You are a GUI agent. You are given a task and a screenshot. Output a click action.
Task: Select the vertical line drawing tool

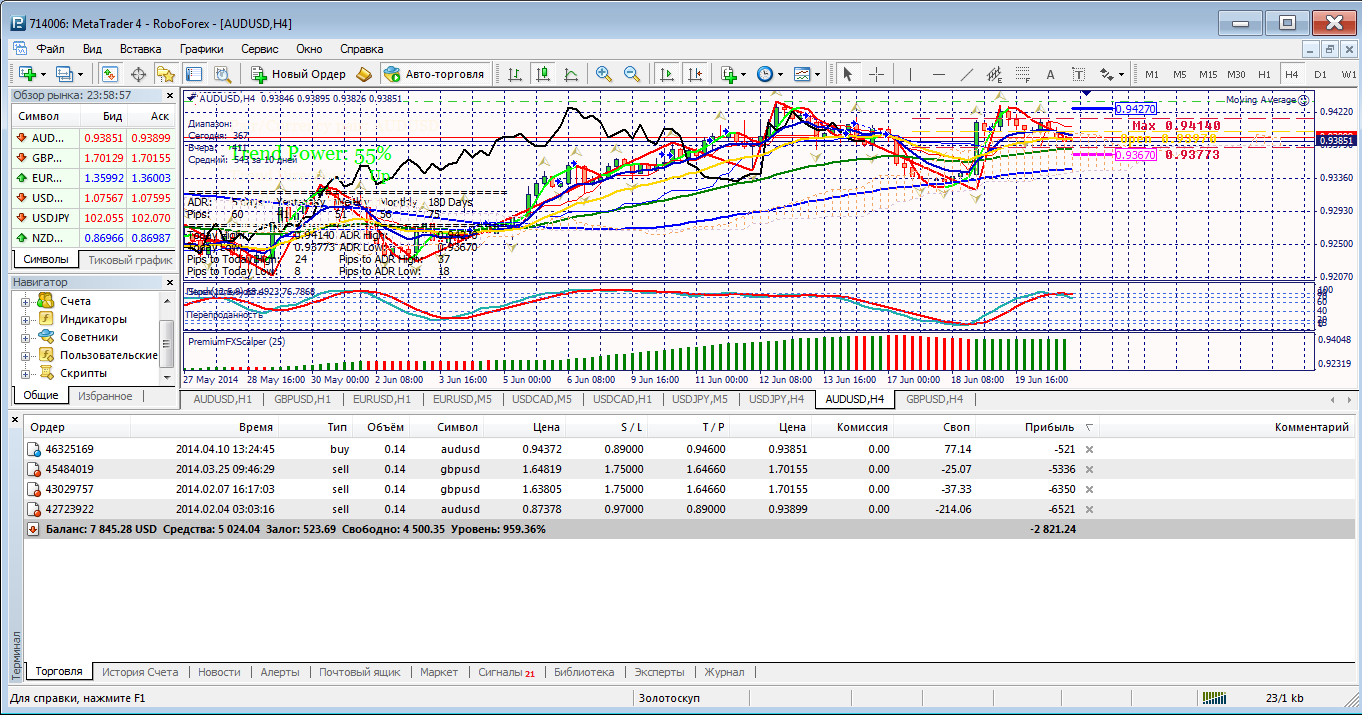coord(910,74)
